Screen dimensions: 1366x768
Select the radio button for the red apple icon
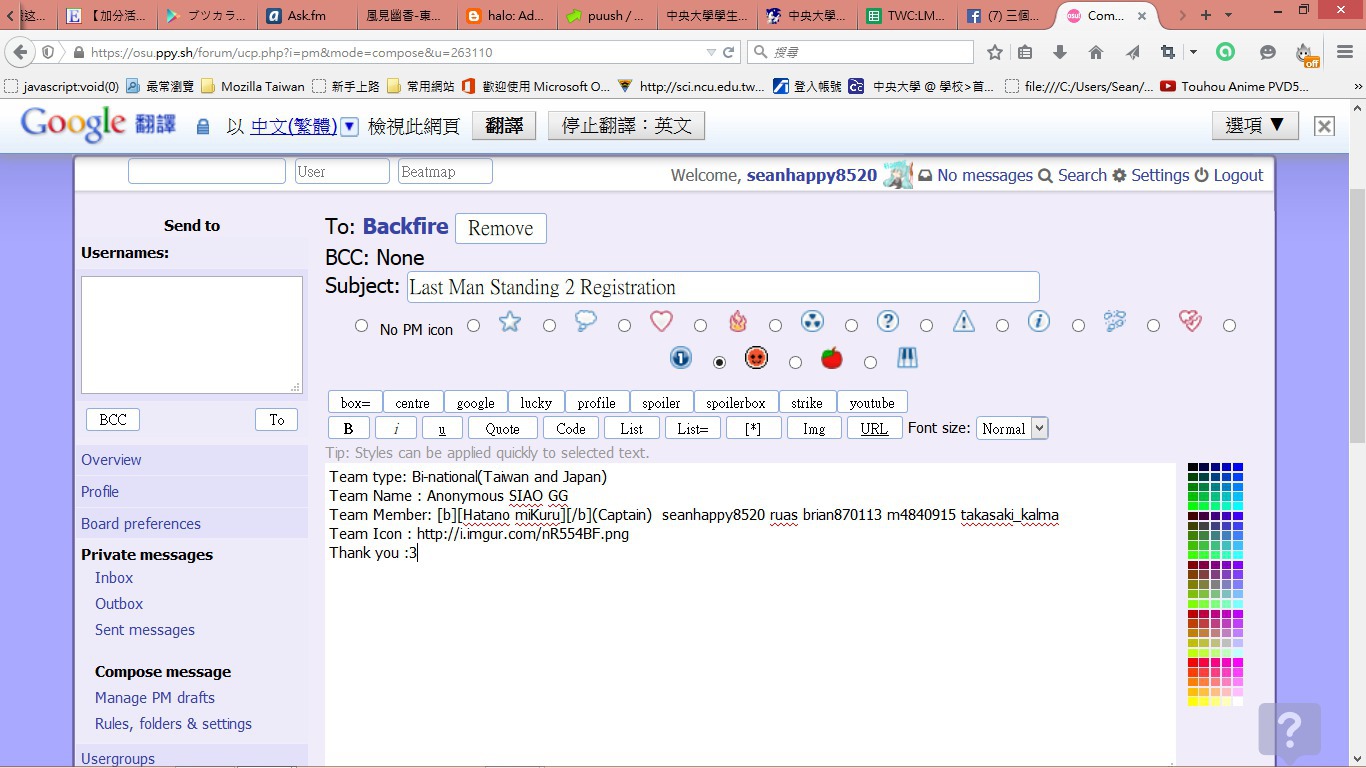click(x=795, y=362)
